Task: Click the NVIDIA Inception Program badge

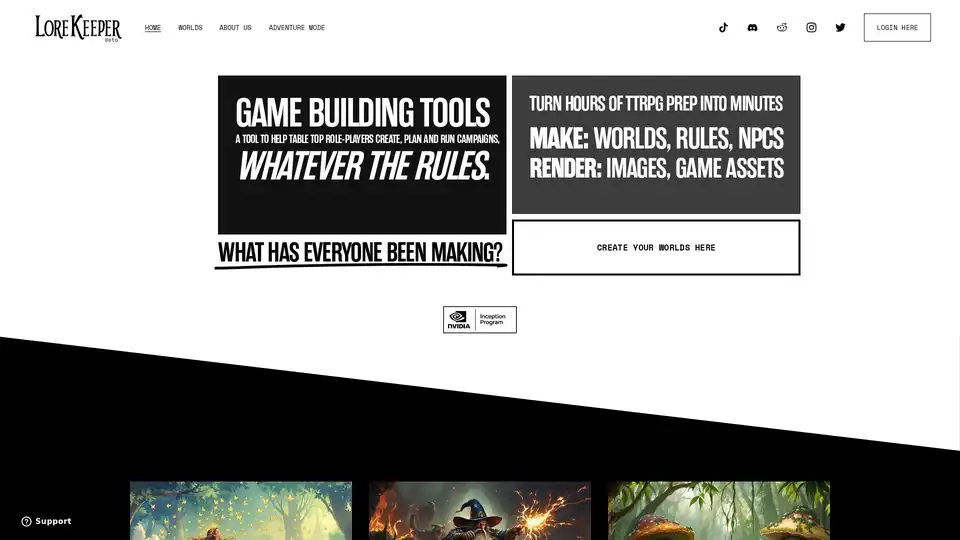Action: [480, 319]
